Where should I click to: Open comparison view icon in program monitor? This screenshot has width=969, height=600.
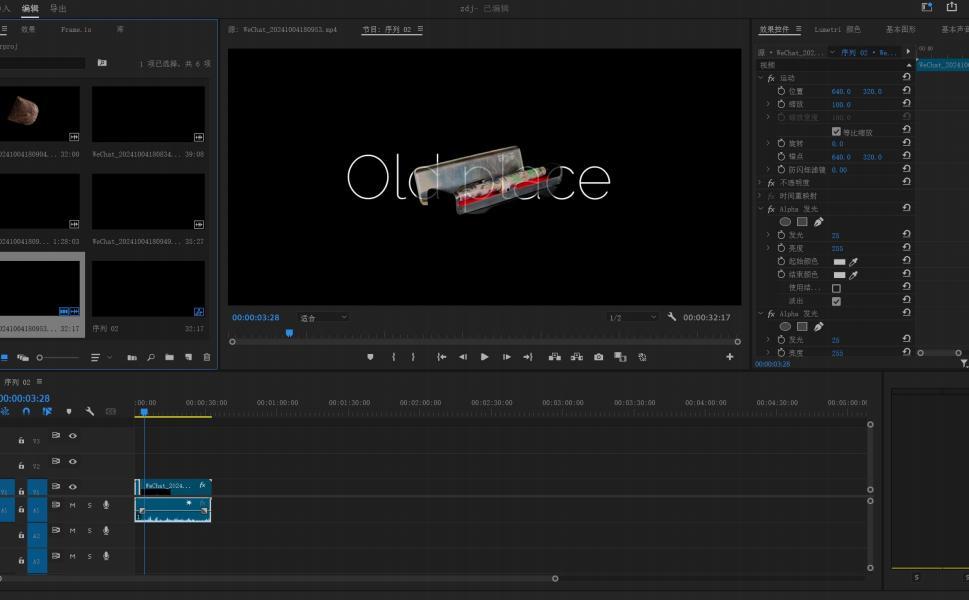pyautogui.click(x=620, y=357)
